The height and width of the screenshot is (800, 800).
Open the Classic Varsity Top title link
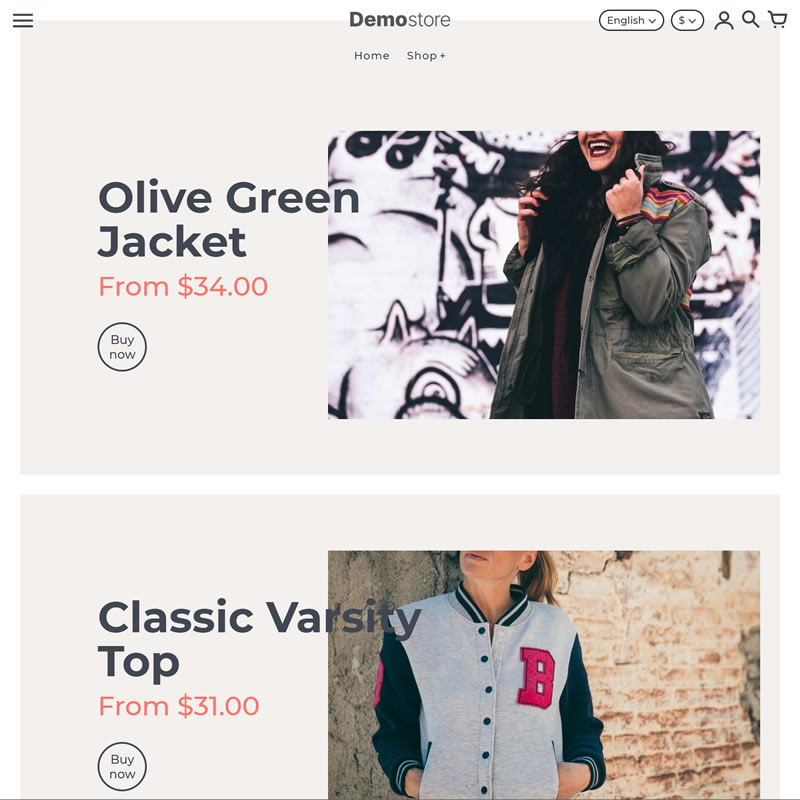(x=259, y=639)
